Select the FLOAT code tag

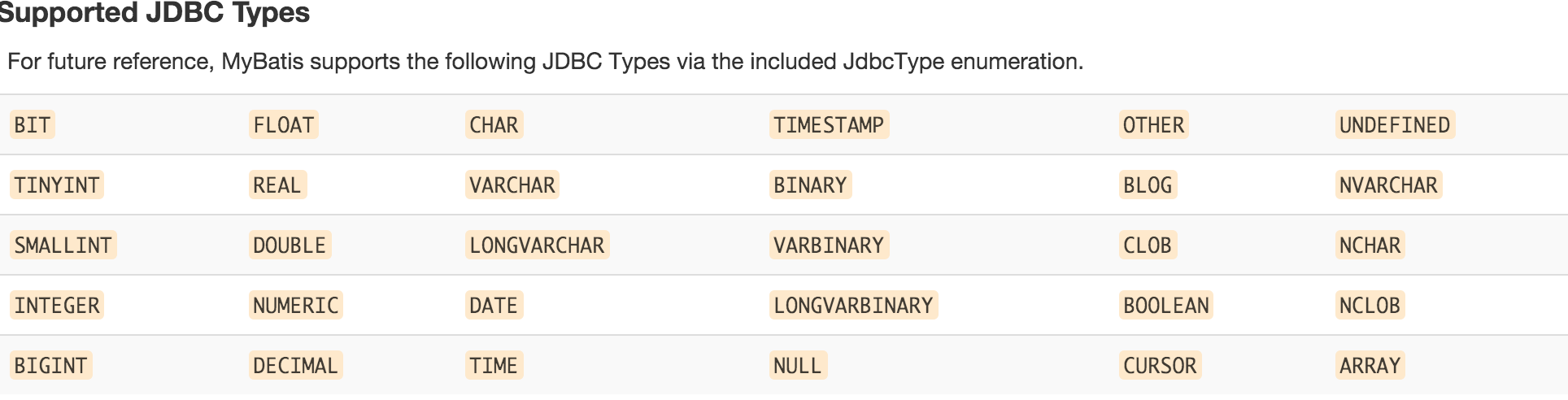coord(283,125)
